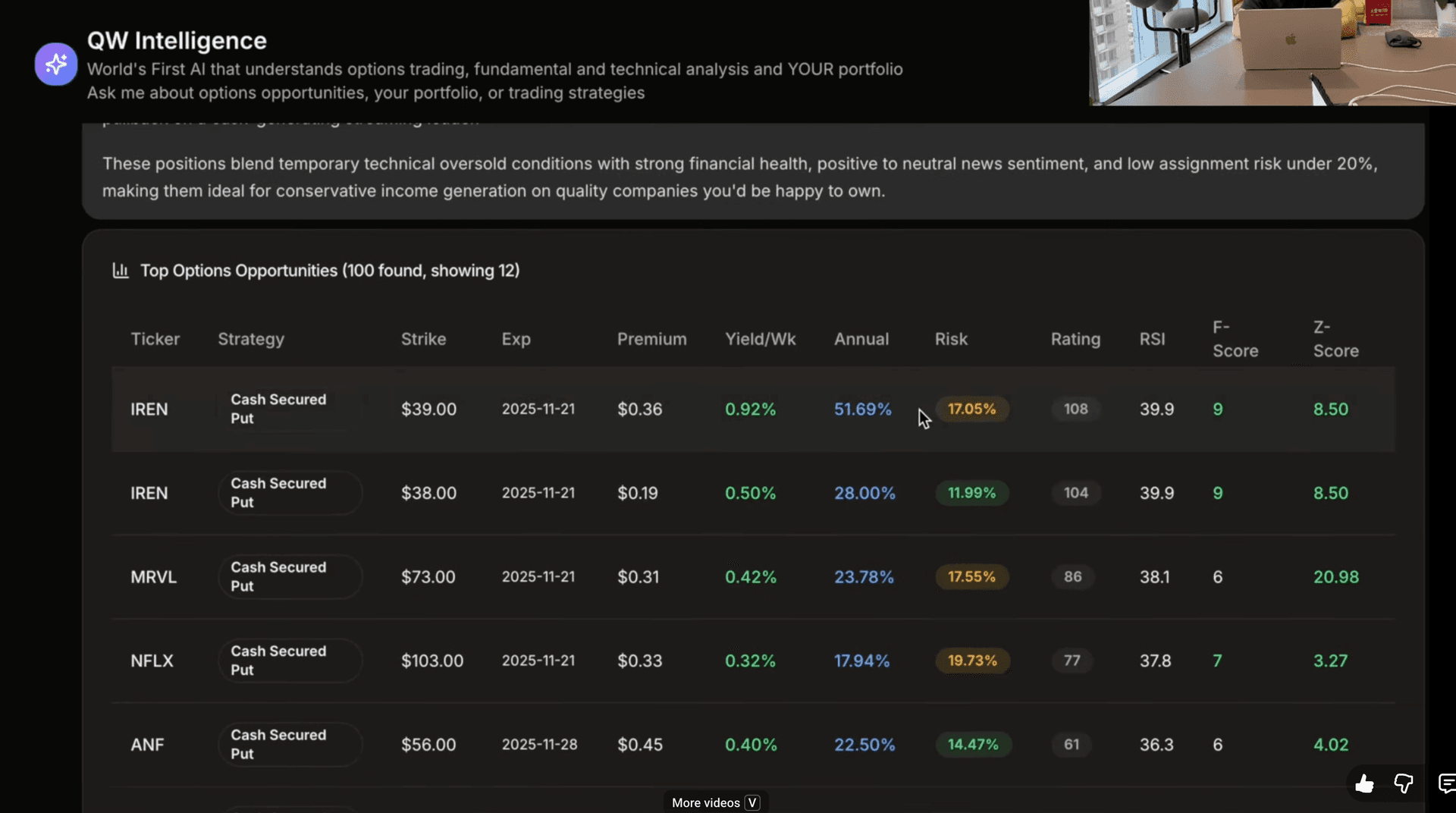Select the NFLX ticker label
This screenshot has height=813, width=1456.
pyautogui.click(x=152, y=661)
